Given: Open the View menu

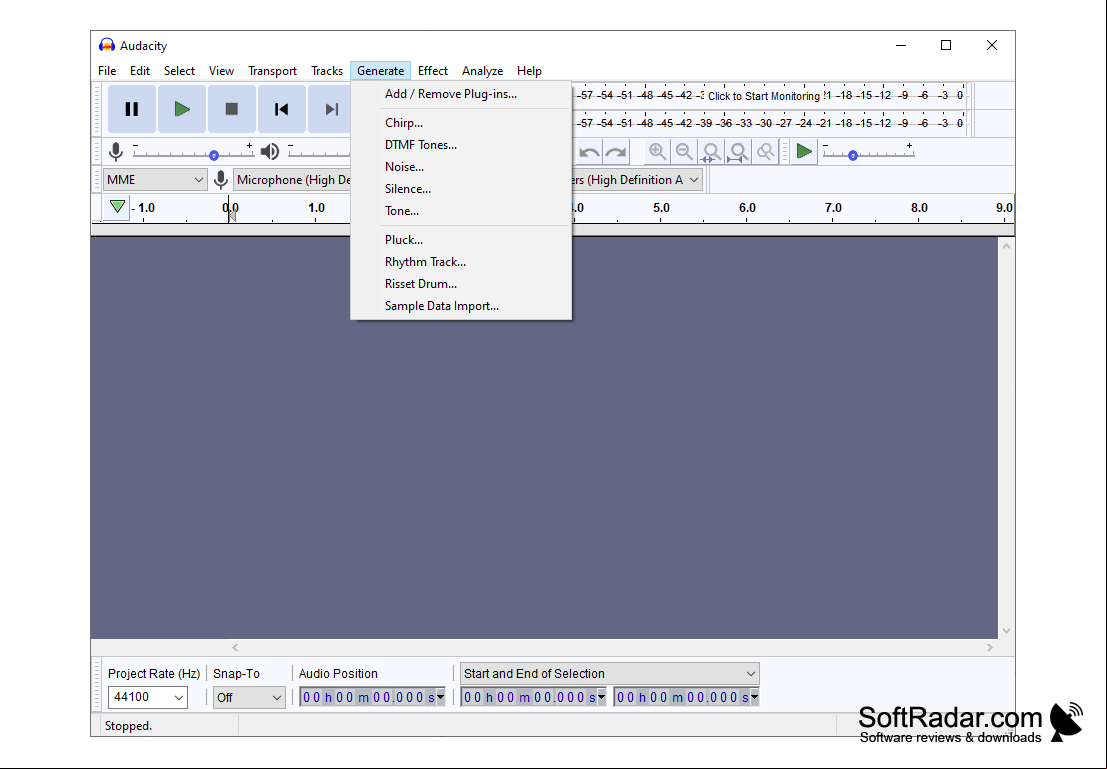Looking at the screenshot, I should (x=221, y=71).
